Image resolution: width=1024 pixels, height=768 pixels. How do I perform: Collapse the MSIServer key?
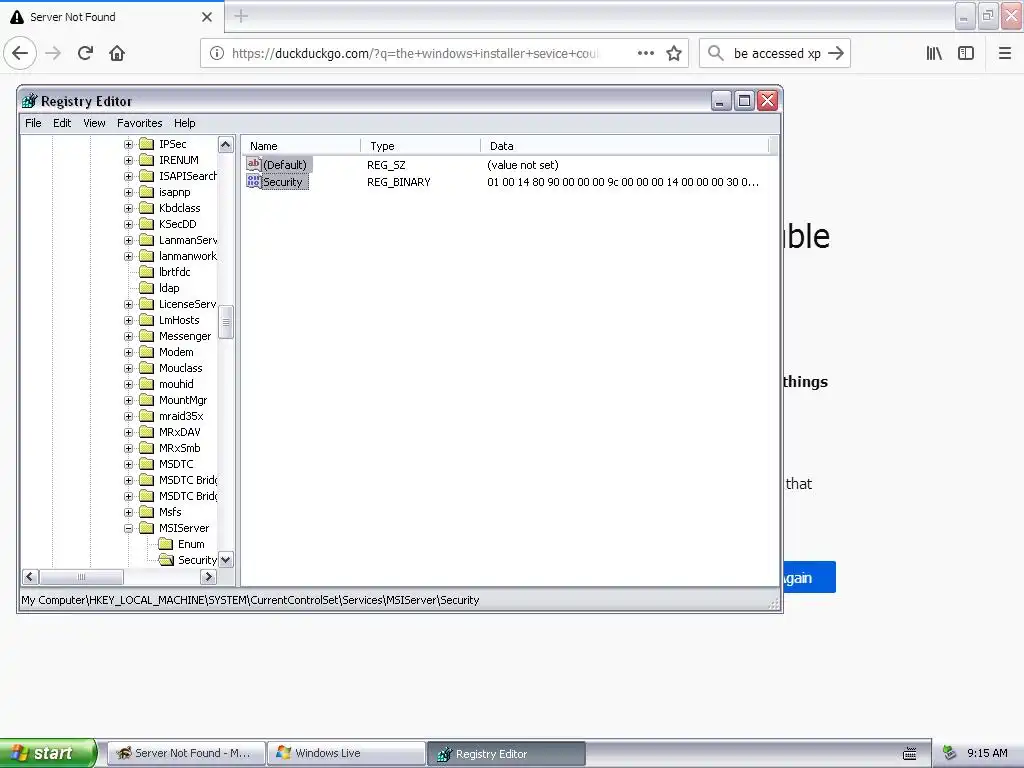coord(129,528)
